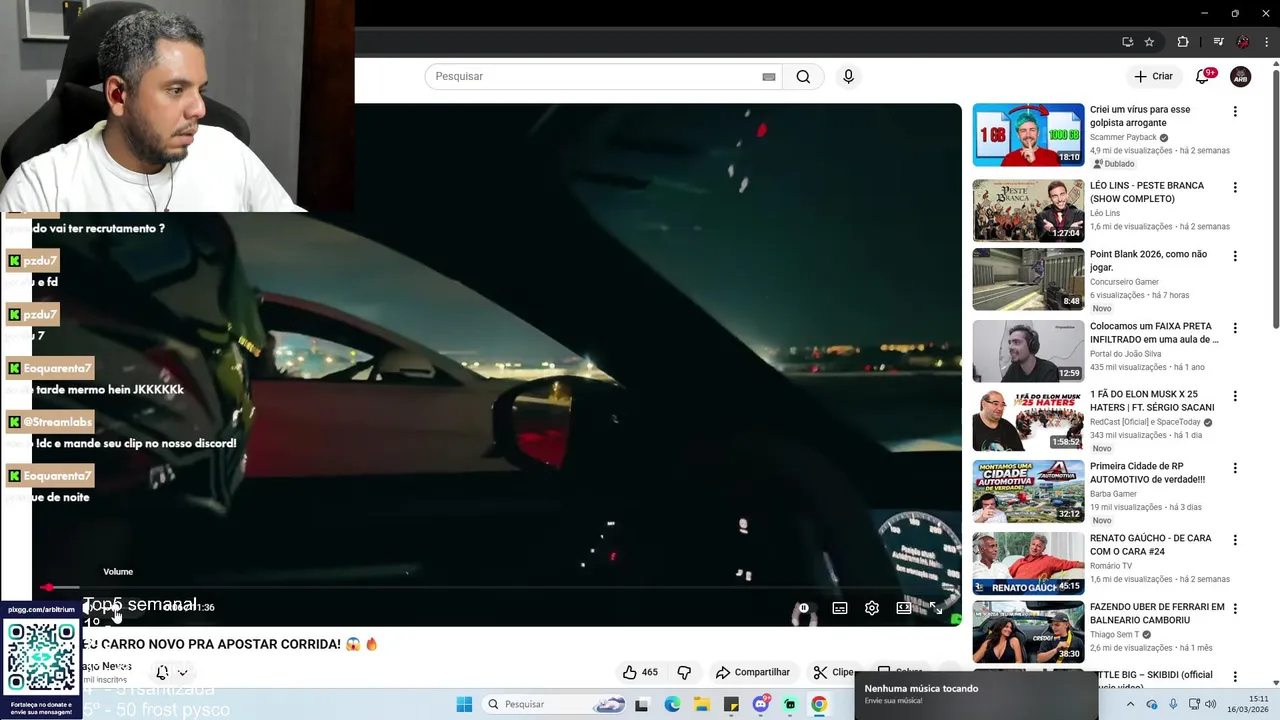Toggle channel notification bell under video
The height and width of the screenshot is (720, 1280).
click(x=162, y=672)
